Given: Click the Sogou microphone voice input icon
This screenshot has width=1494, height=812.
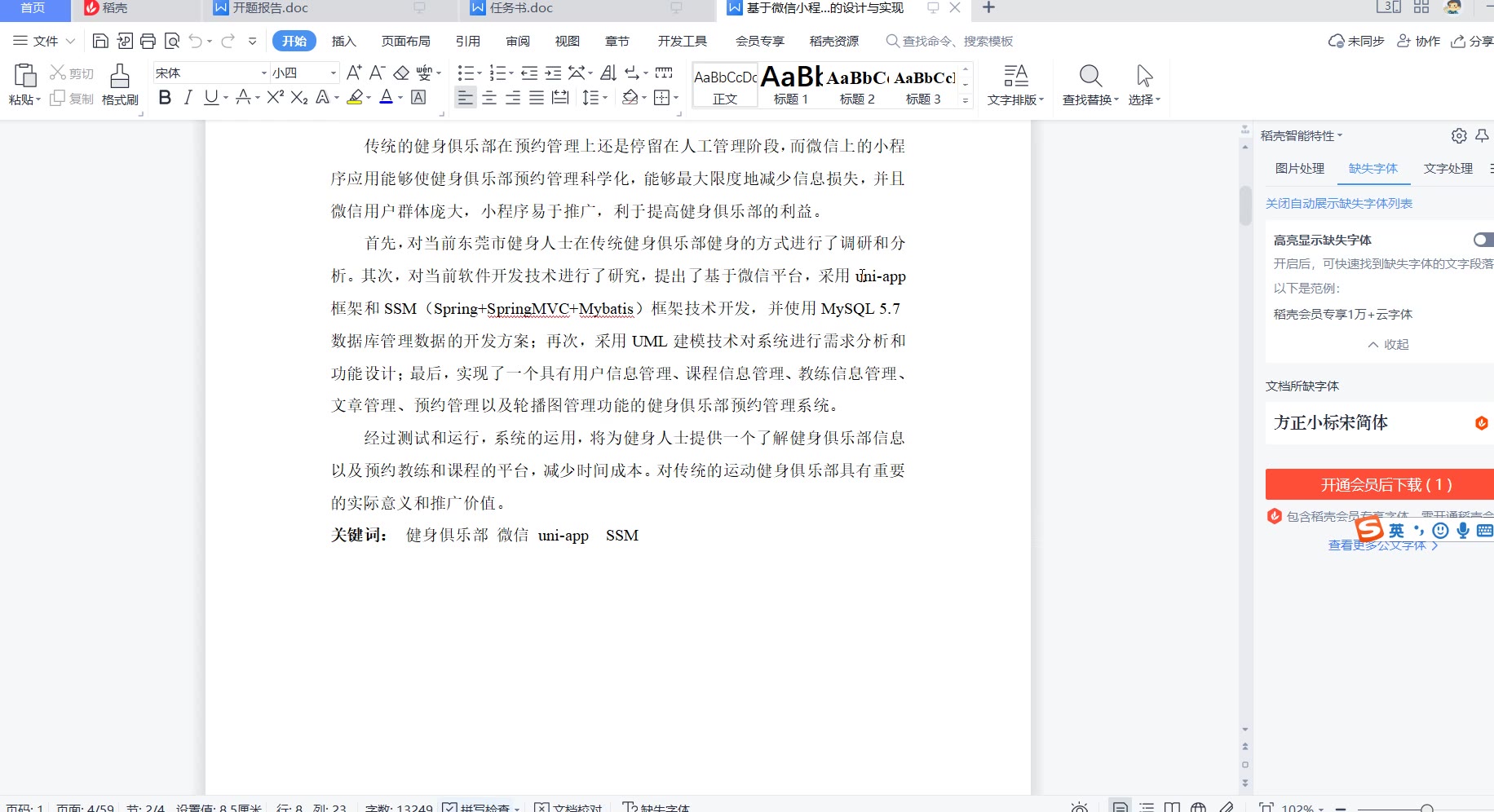Looking at the screenshot, I should tap(1463, 531).
